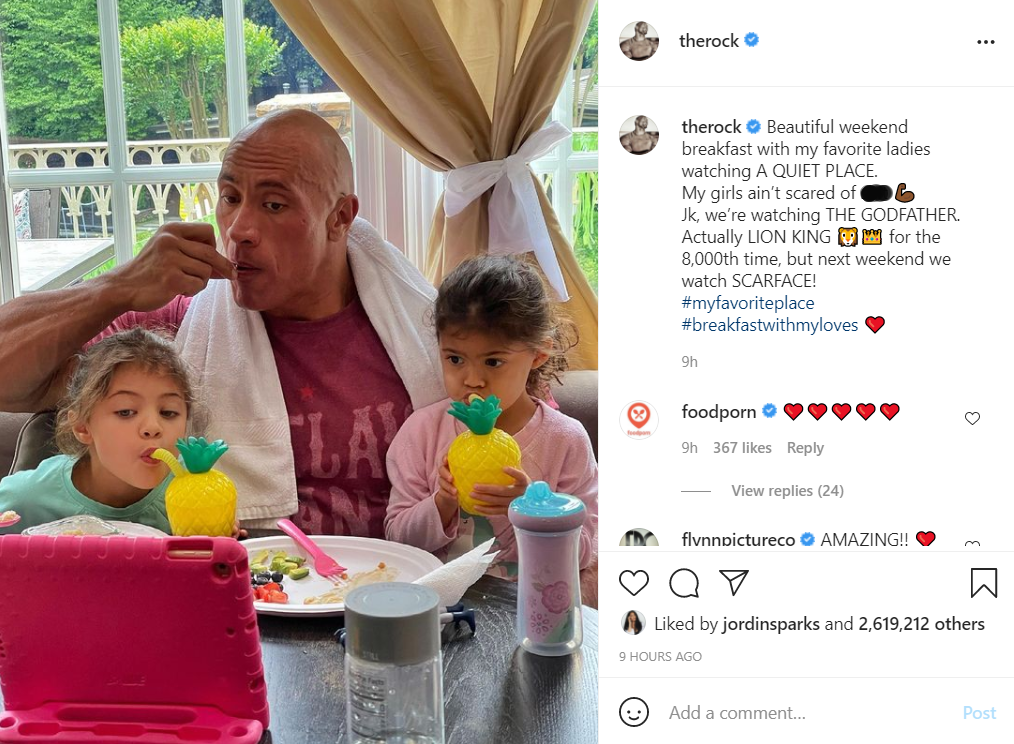Click the verified badge beside therock header
The height and width of the screenshot is (744, 1014).
coord(751,40)
